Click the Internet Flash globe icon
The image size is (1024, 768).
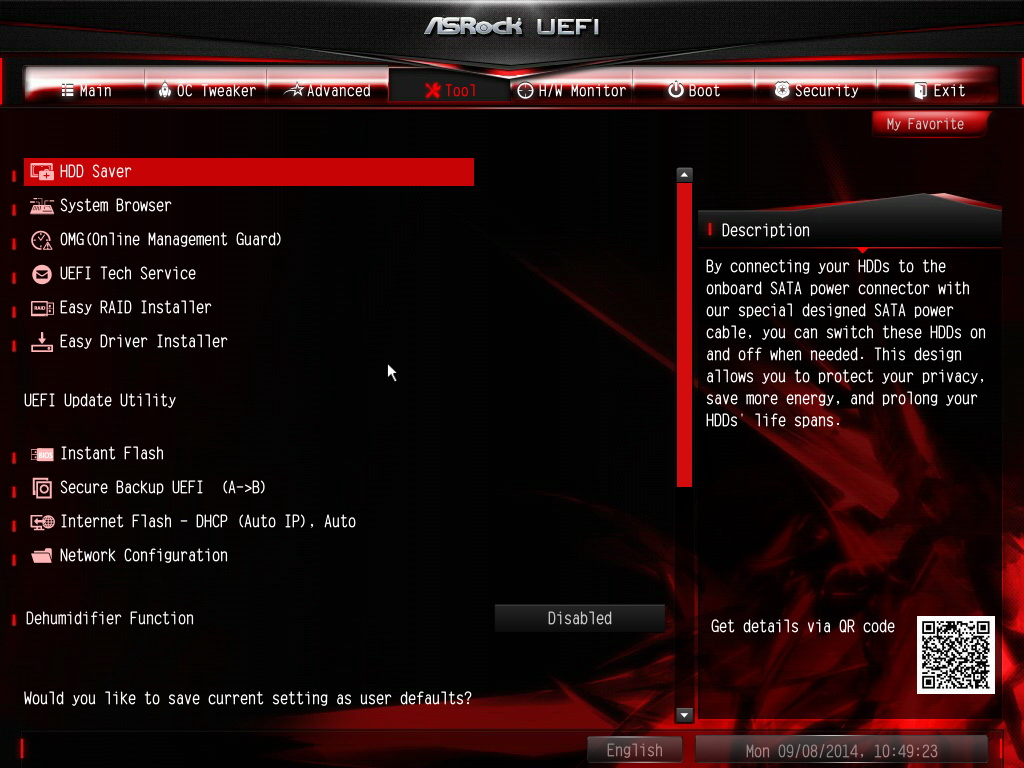(x=42, y=522)
